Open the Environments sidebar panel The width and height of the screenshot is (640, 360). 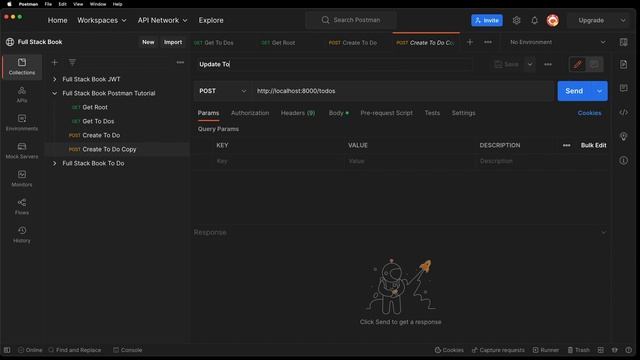(22, 122)
